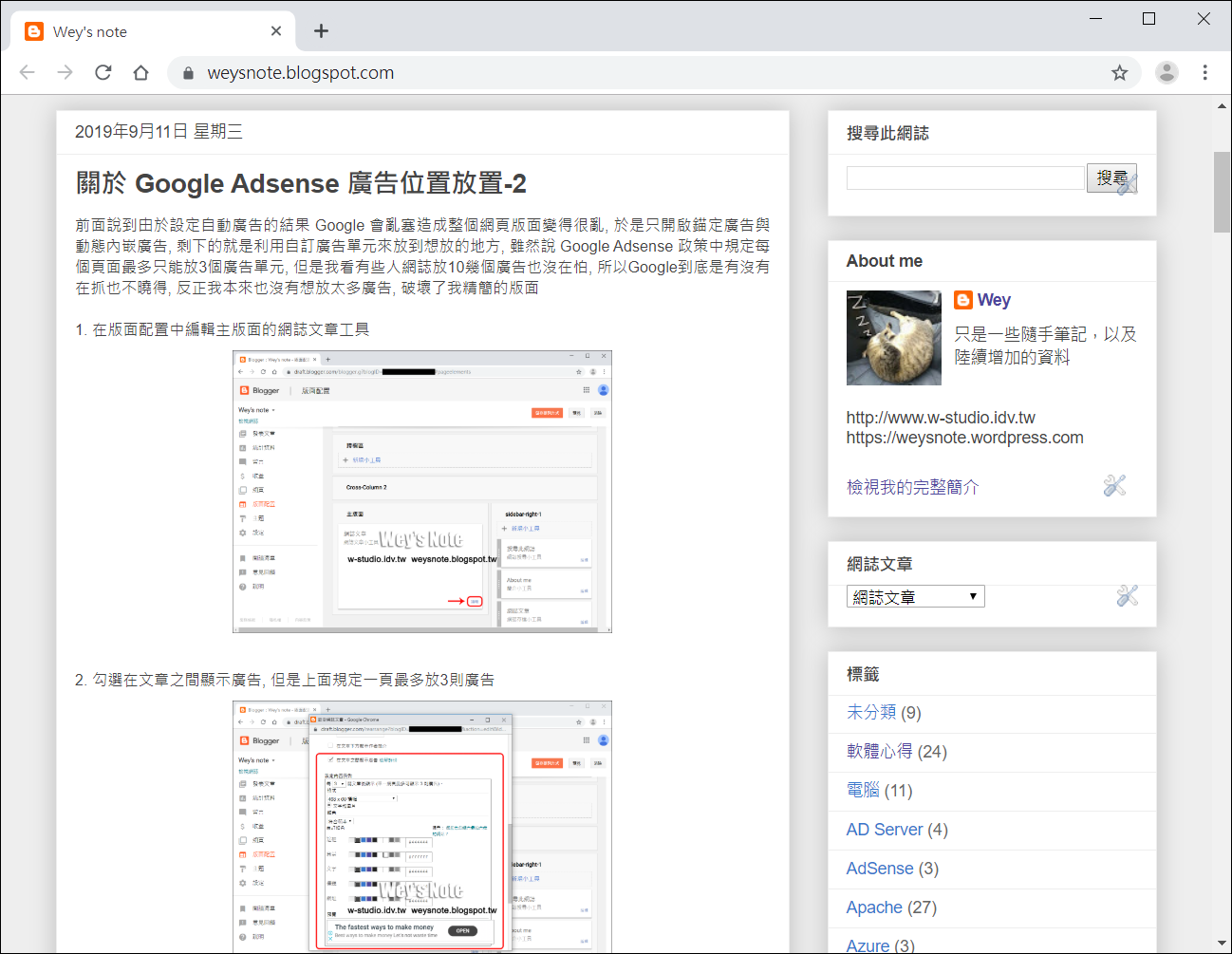Click the browser forward arrow
This screenshot has height=954, width=1232.
pyautogui.click(x=65, y=72)
